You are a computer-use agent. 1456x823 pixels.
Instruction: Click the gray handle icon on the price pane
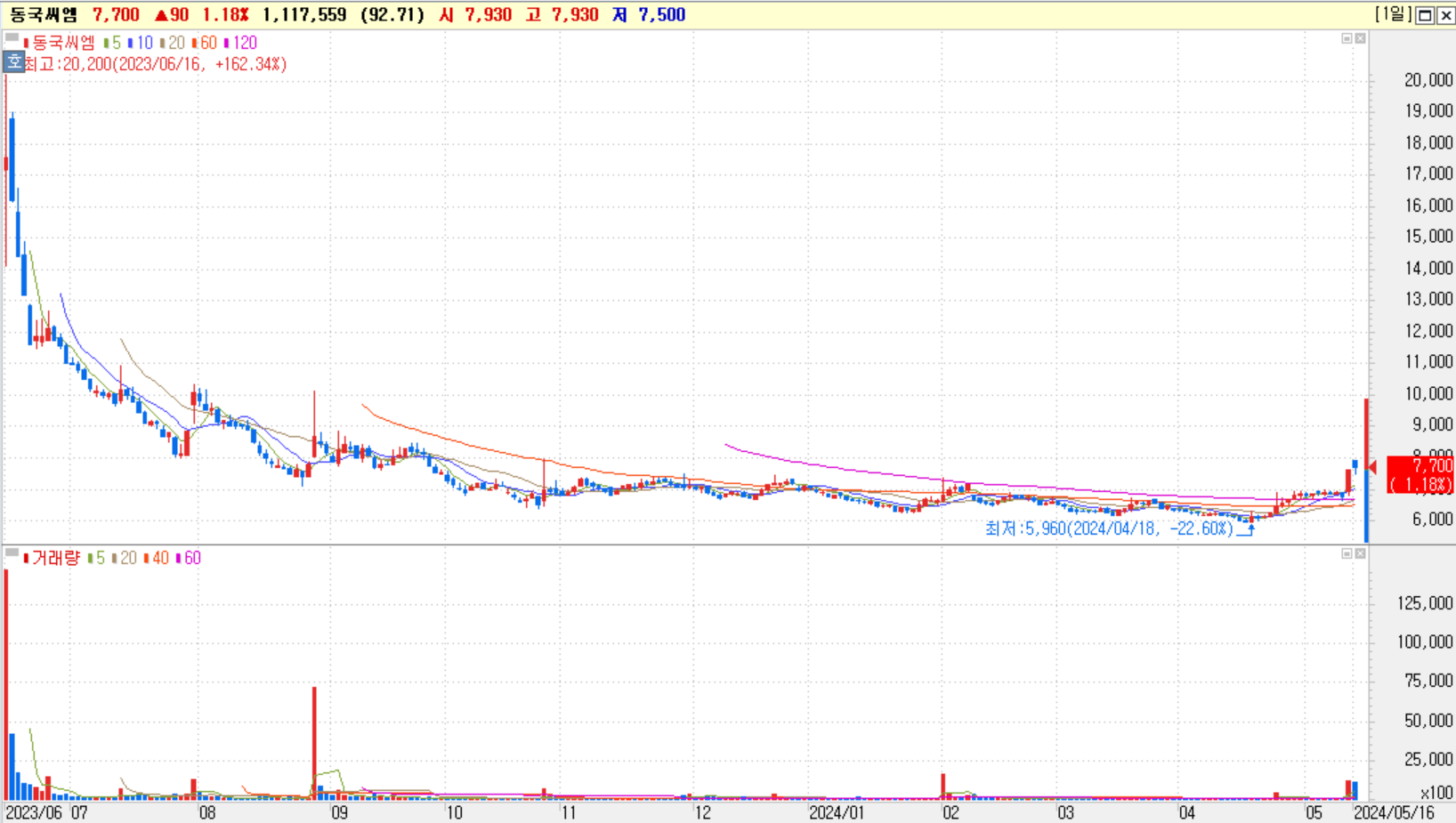click(12, 38)
